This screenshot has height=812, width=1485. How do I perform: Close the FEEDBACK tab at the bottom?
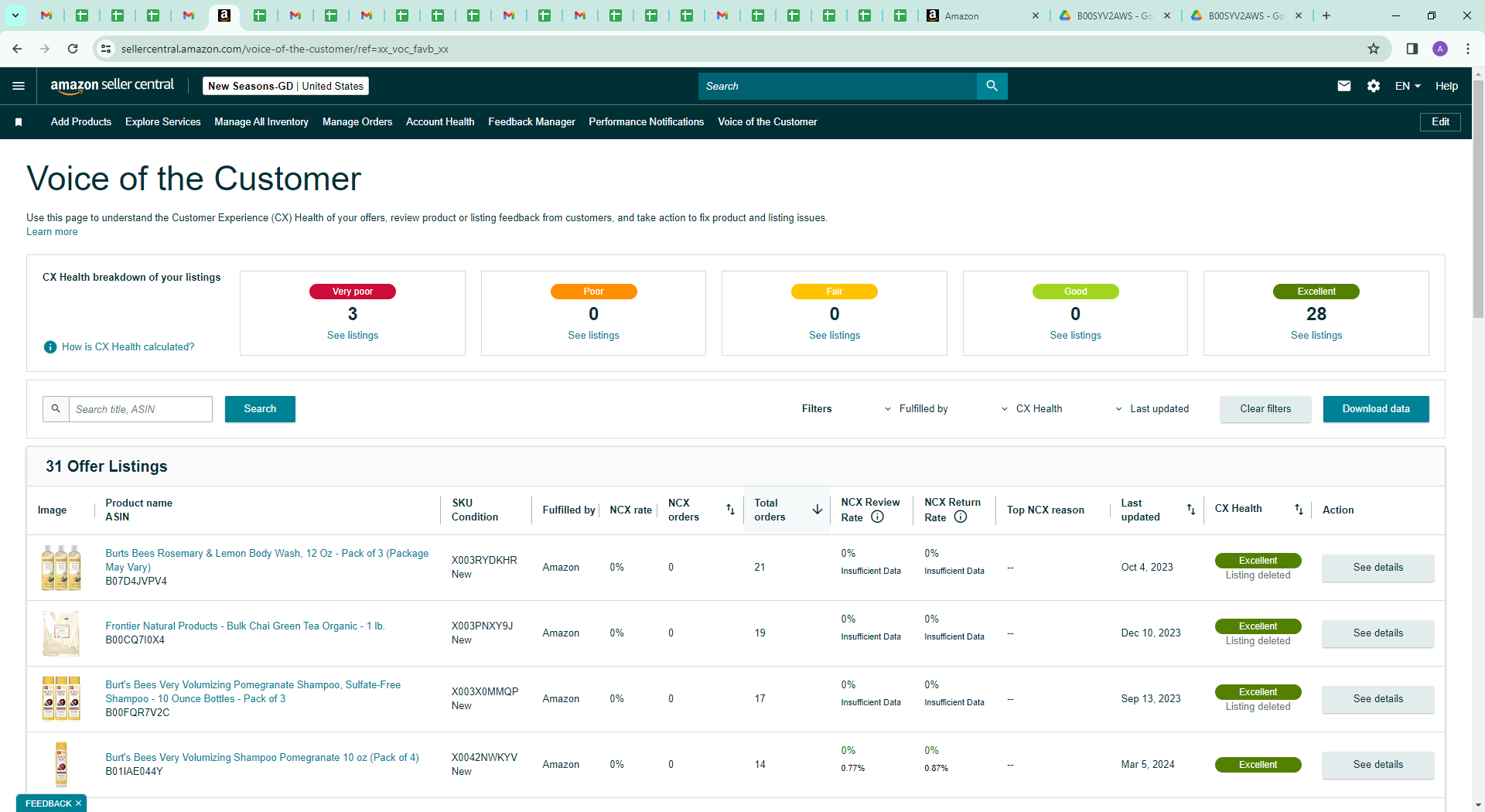pos(78,803)
